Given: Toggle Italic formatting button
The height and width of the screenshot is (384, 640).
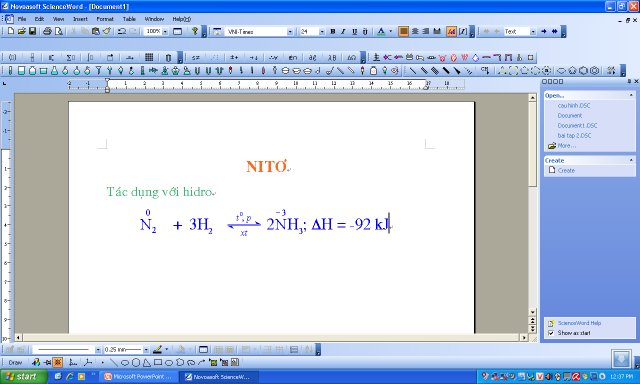Looking at the screenshot, I should (x=343, y=31).
